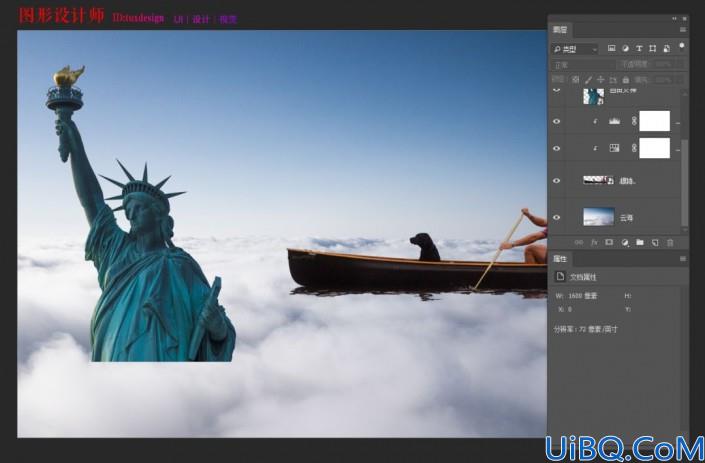Filter layers by smart objects
The image size is (705, 463).
point(666,49)
